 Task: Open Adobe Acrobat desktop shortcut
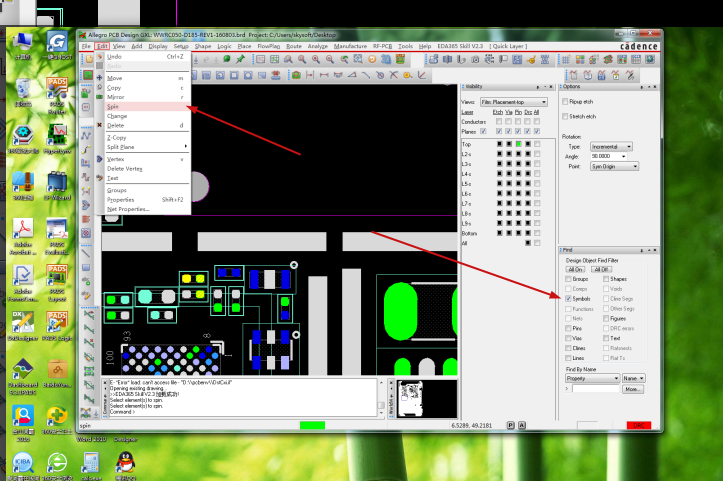coord(23,235)
